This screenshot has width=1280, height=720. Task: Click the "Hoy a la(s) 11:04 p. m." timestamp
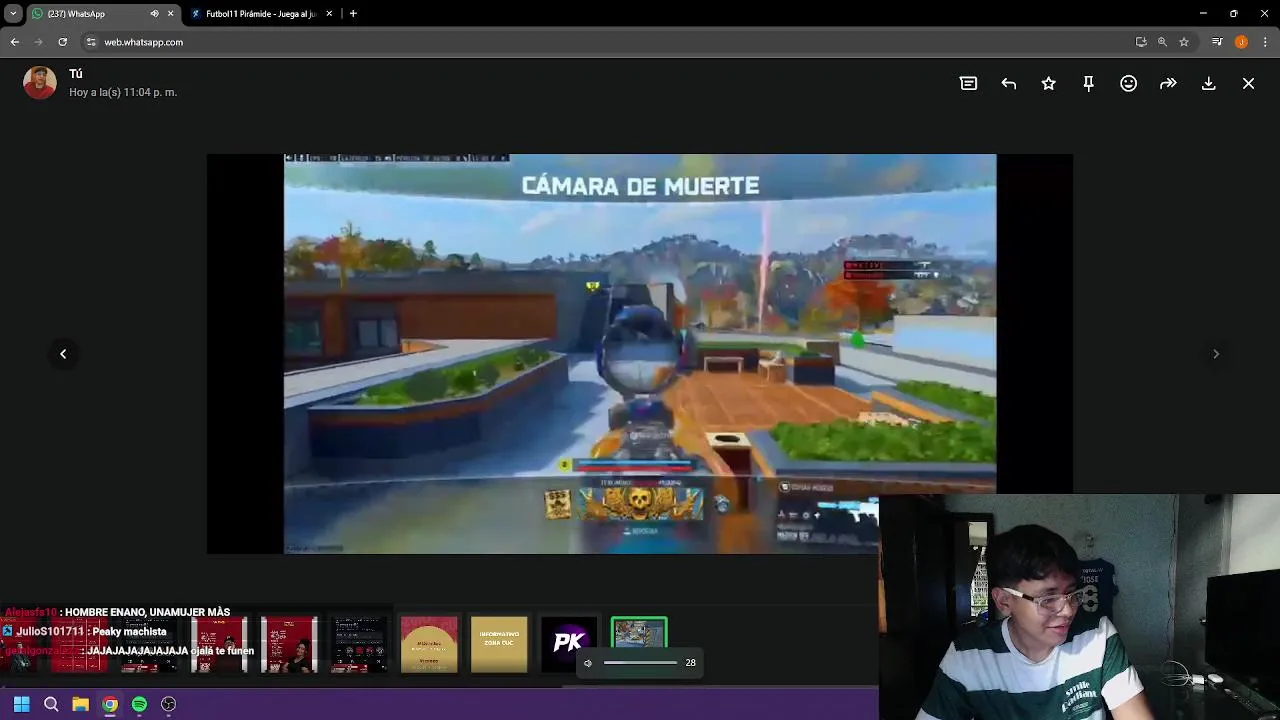coord(123,92)
